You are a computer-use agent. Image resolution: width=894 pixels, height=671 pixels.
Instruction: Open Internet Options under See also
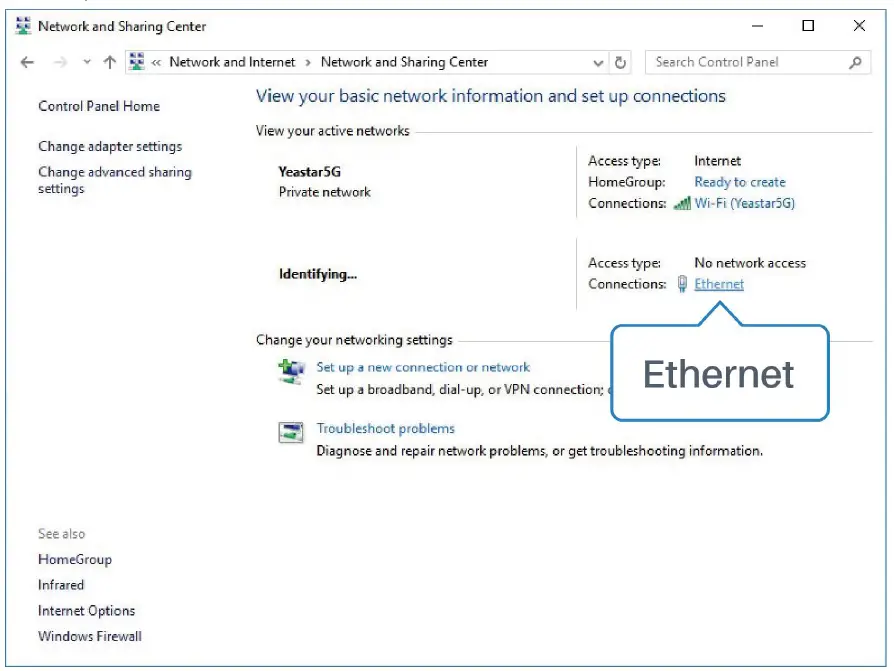87,611
